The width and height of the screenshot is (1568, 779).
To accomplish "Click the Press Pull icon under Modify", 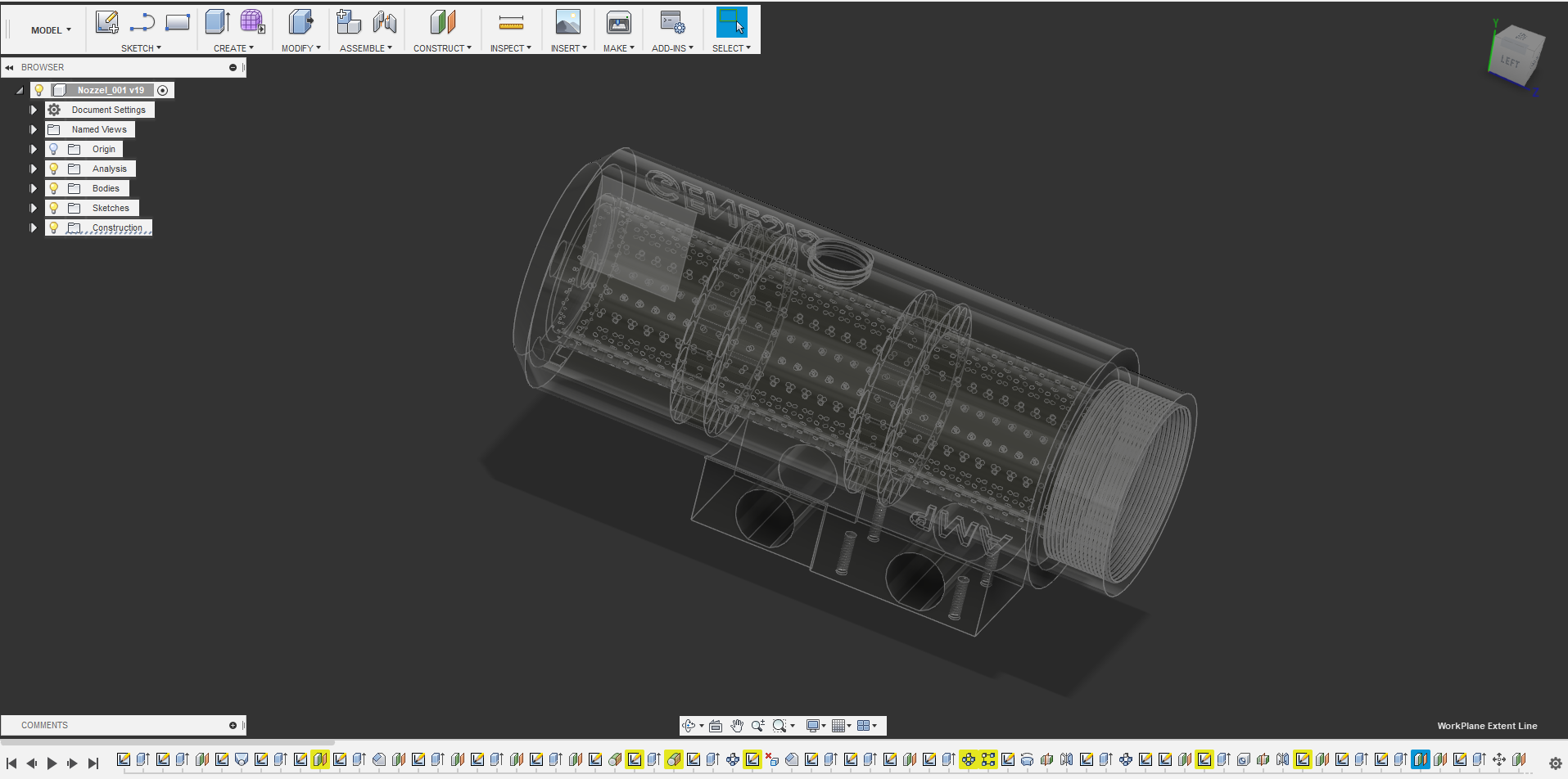I will point(300,23).
